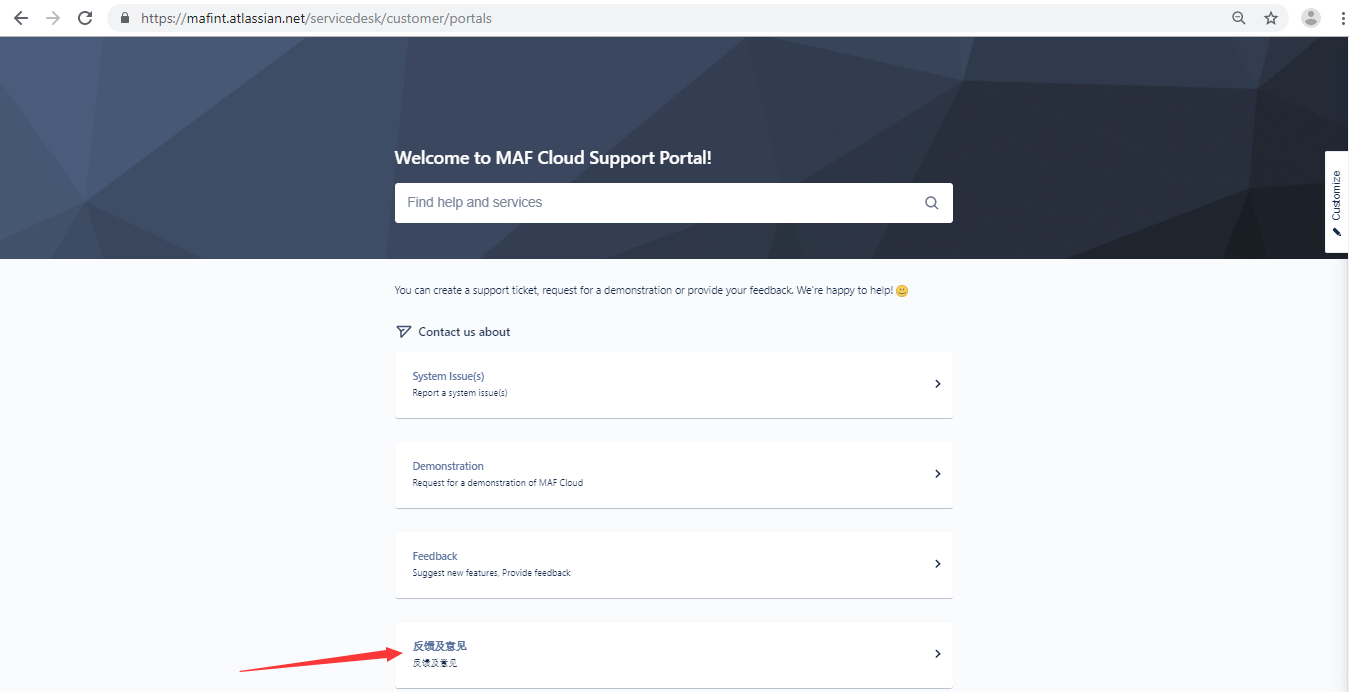Focus the Find help and services field

(674, 203)
